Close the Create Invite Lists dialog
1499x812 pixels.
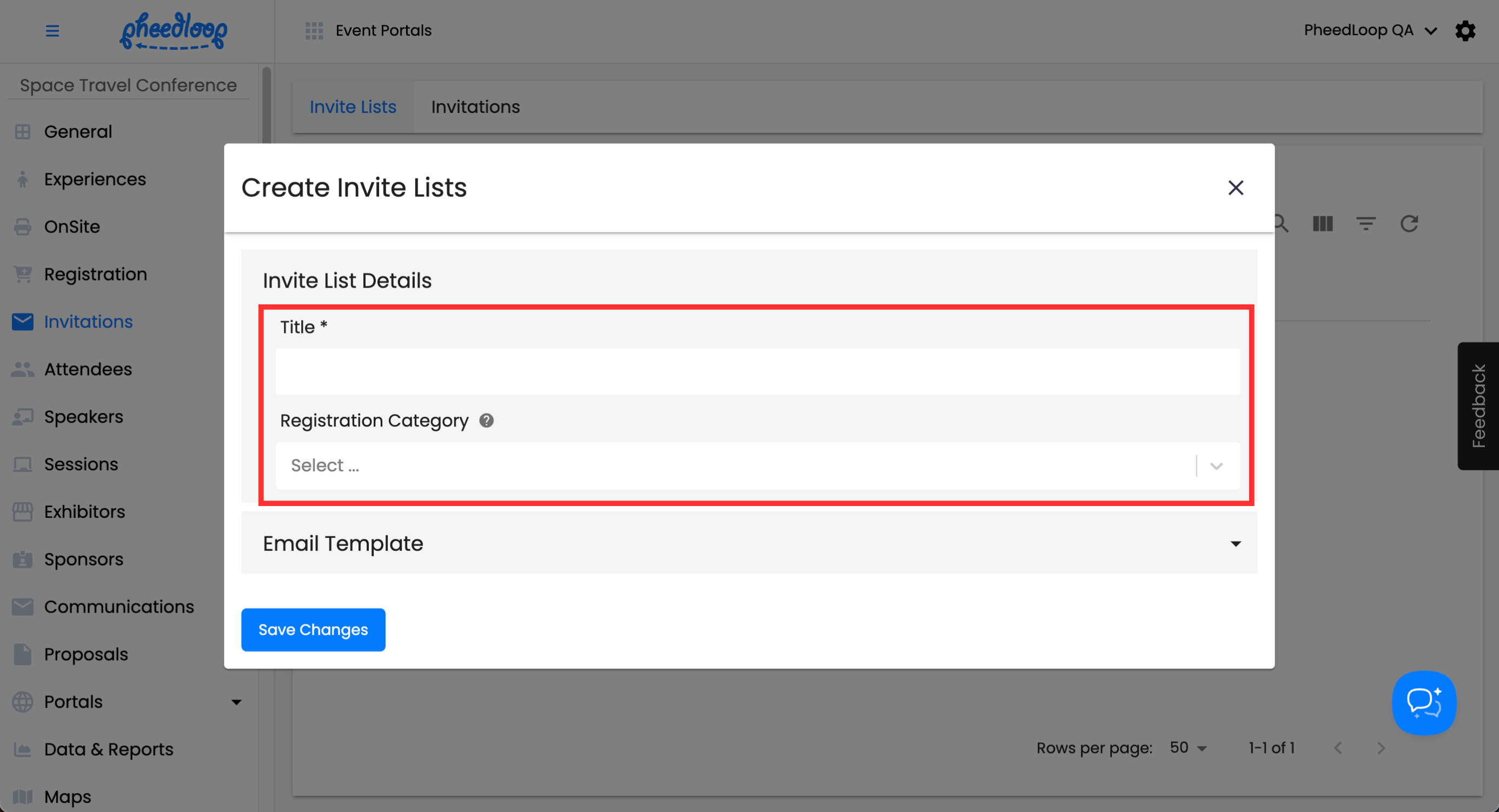(x=1236, y=187)
